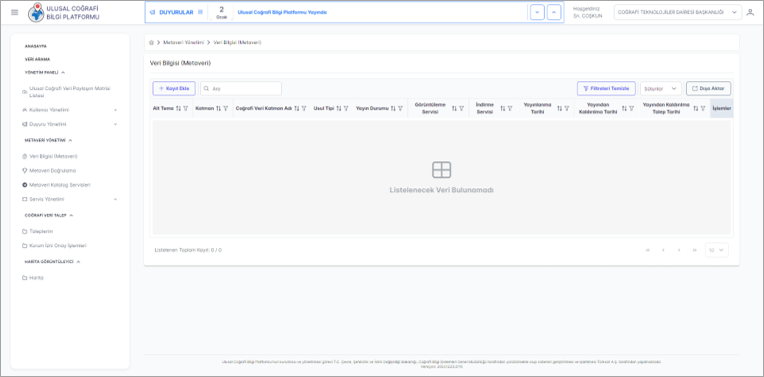Screen dimensions: 764x377
Task: Click the home icon in breadcrumb
Action: tap(151, 42)
